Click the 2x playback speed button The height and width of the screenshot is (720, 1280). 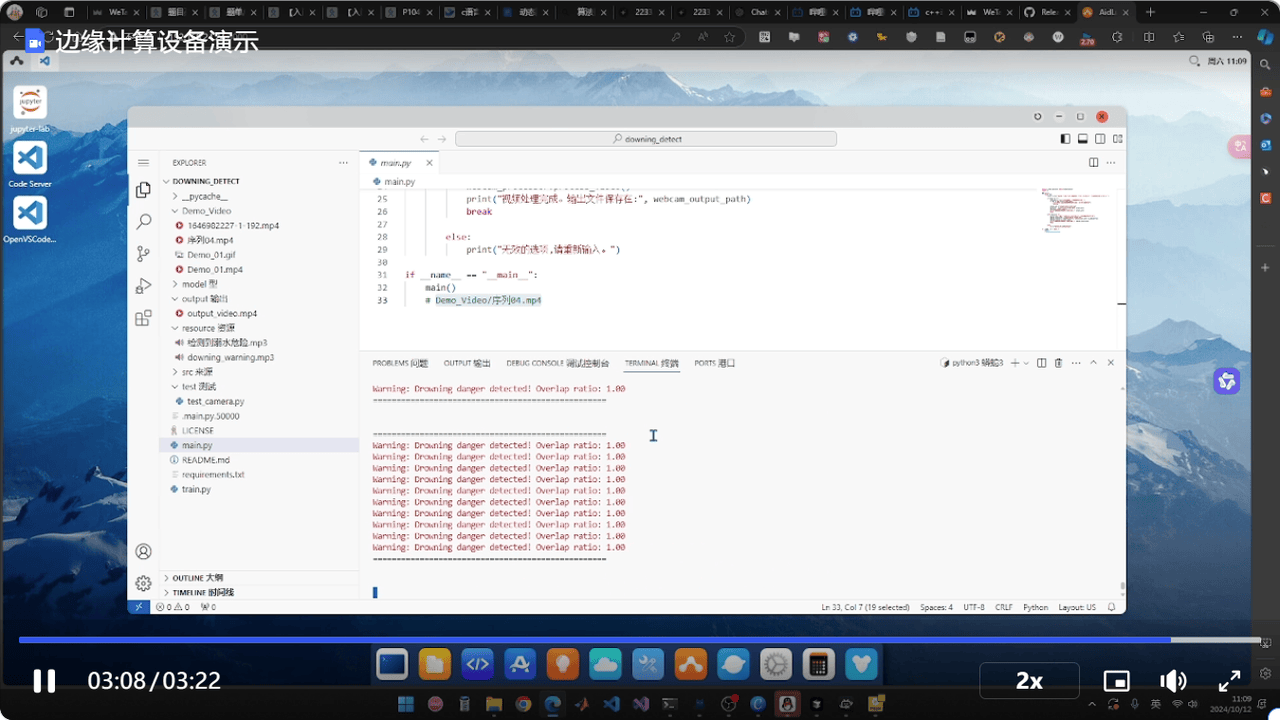tap(1029, 681)
